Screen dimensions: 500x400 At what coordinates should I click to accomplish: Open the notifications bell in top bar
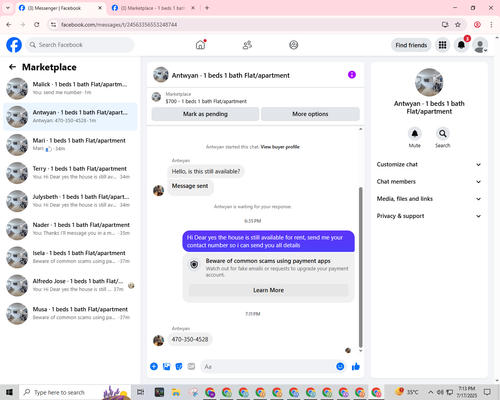(x=461, y=45)
